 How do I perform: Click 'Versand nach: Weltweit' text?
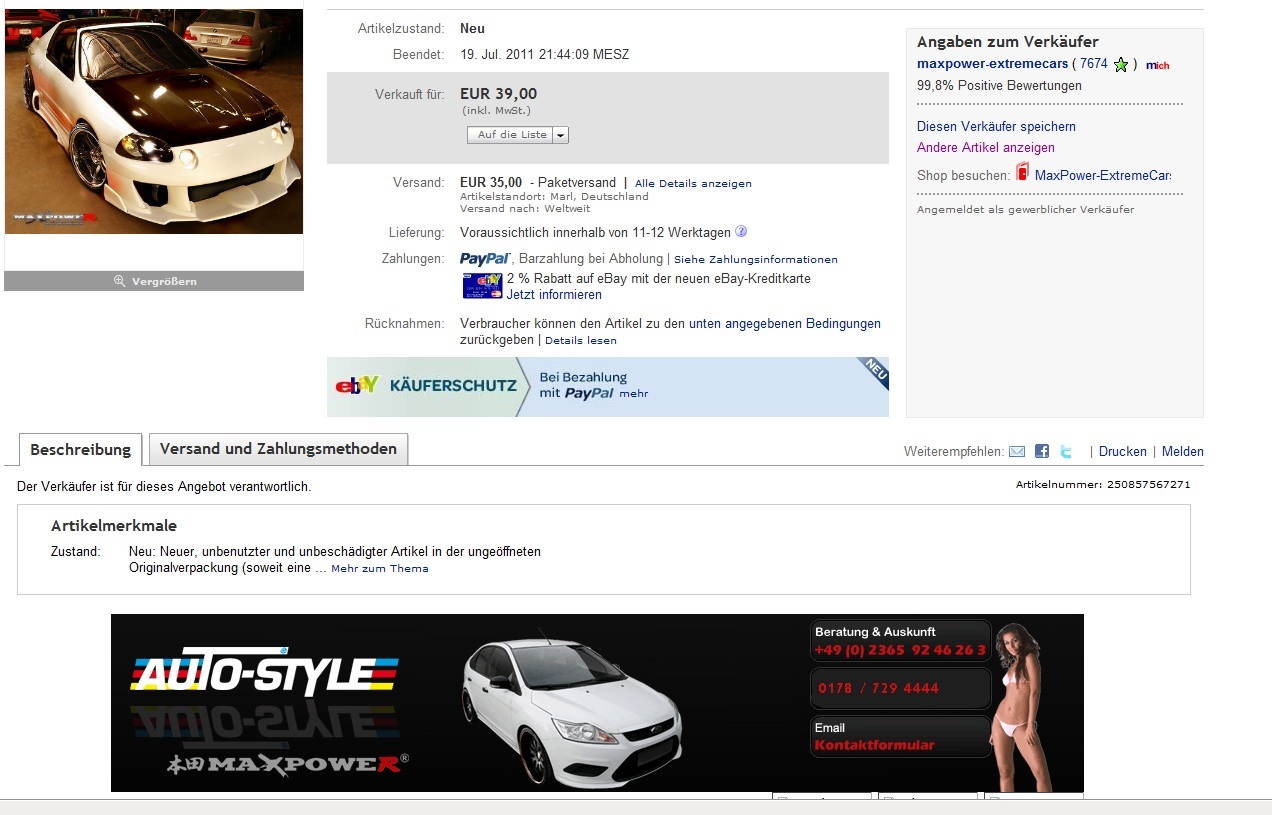point(525,209)
